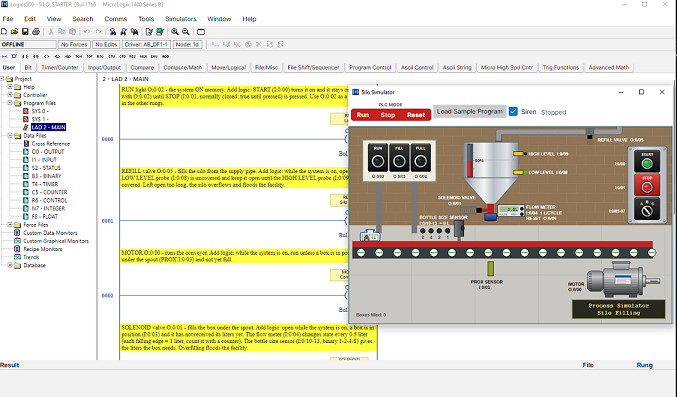Screen dimensions: 677x397
Task: Click the Cut scissors icon
Action: tap(51, 32)
